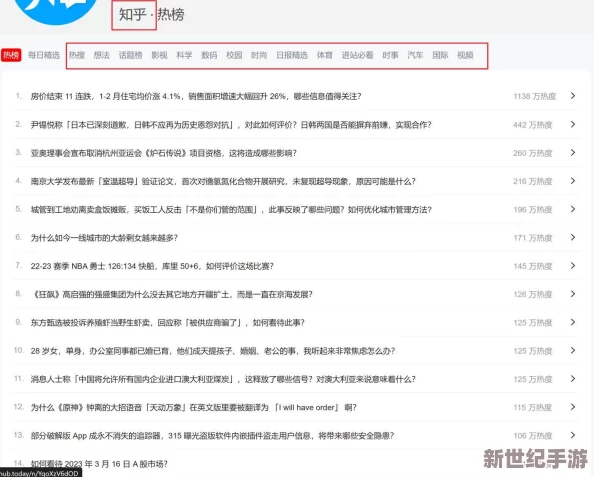Click the 216 万热度 heat value
Viewport: 594px width, 477px height.
coord(533,181)
